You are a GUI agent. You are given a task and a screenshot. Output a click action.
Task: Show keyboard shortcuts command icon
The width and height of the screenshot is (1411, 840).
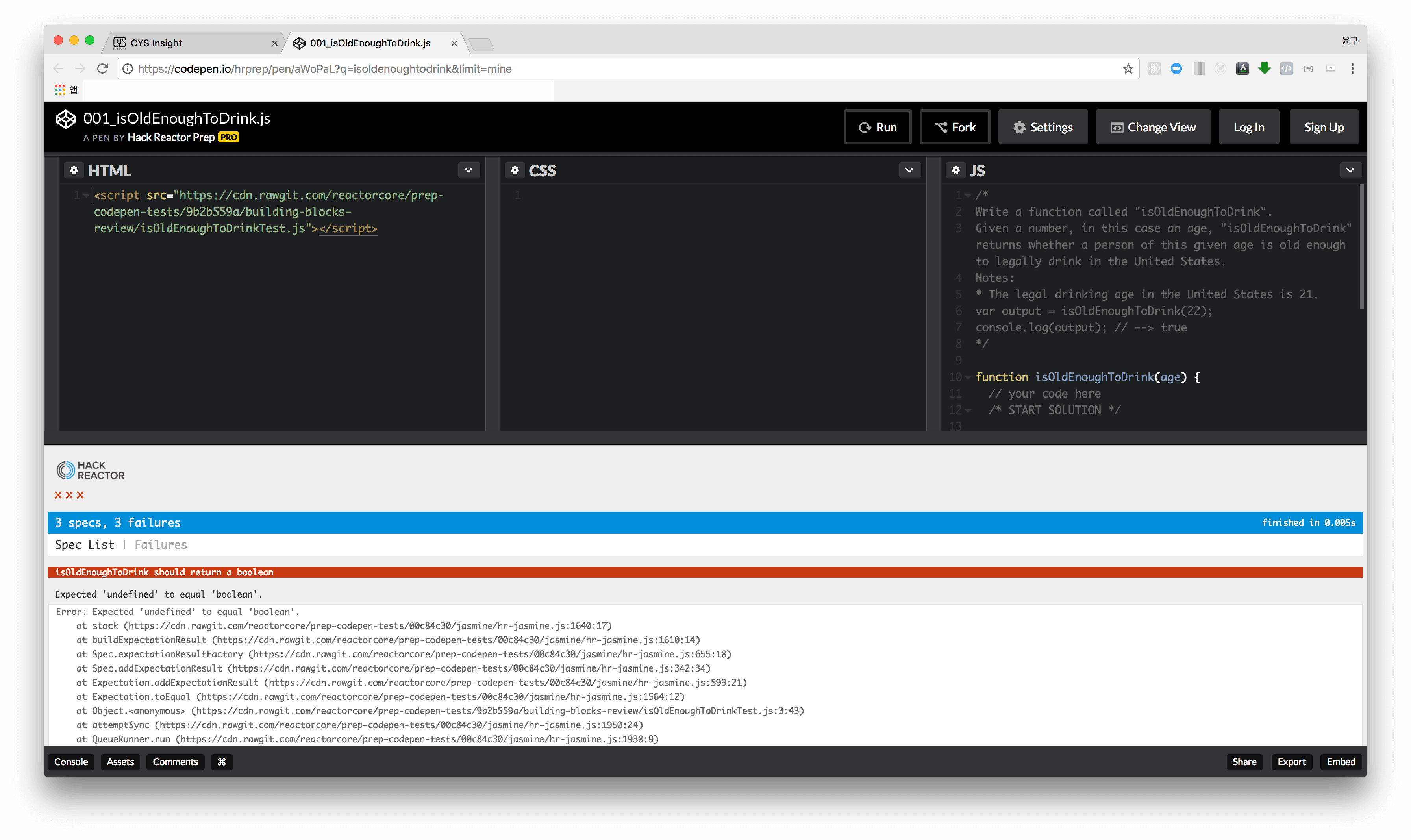pos(222,762)
